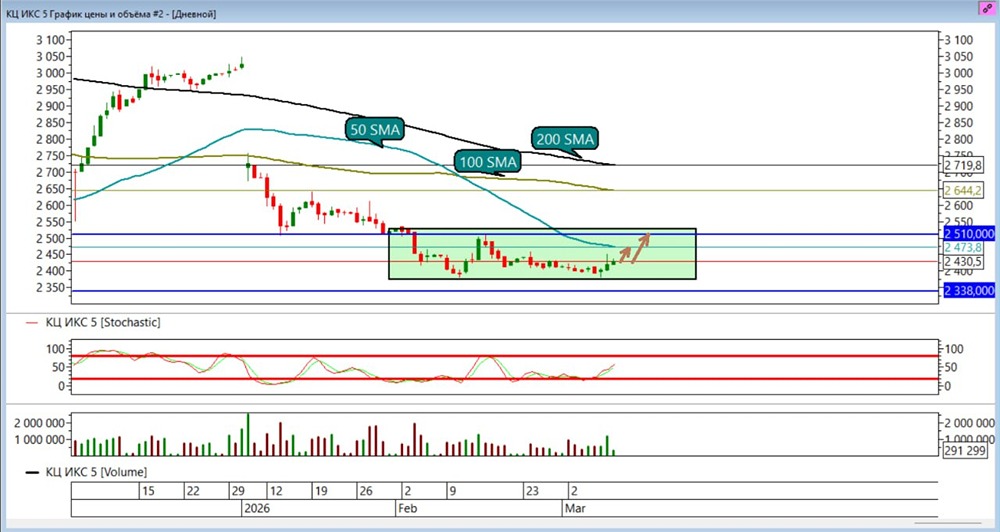Click 2 000 000 on left volume axis

pos(40,423)
